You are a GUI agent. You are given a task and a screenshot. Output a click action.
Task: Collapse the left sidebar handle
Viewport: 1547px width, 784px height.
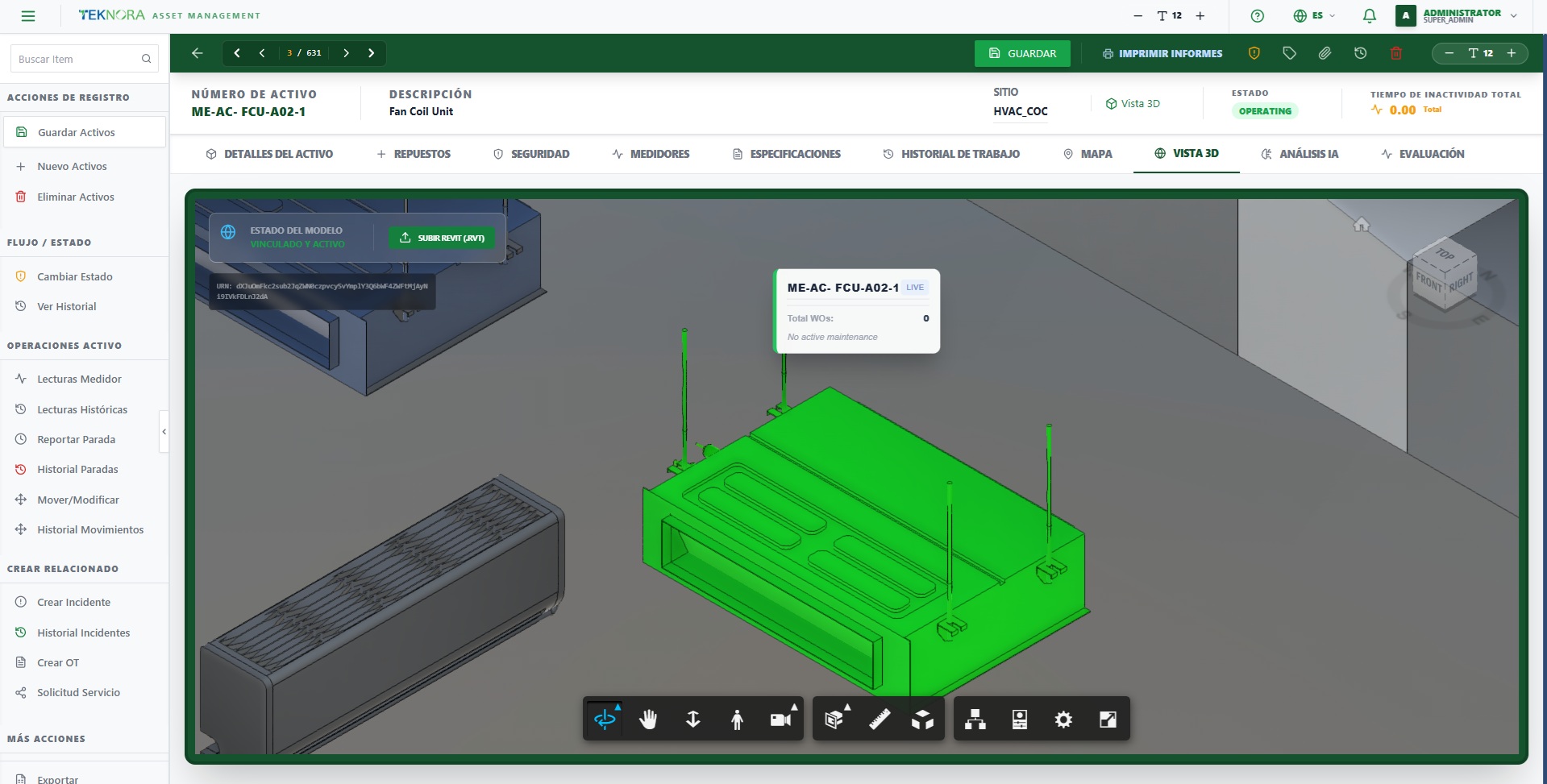(164, 432)
